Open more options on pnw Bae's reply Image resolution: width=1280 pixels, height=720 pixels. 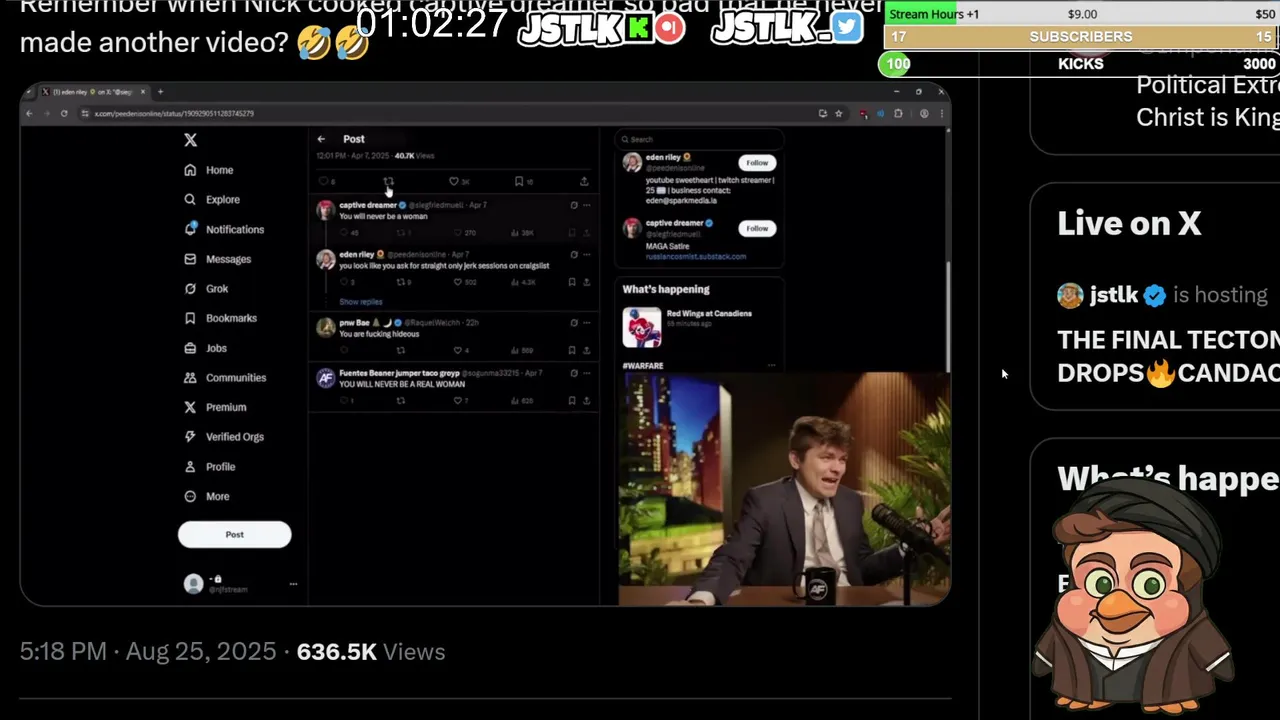[586, 323]
